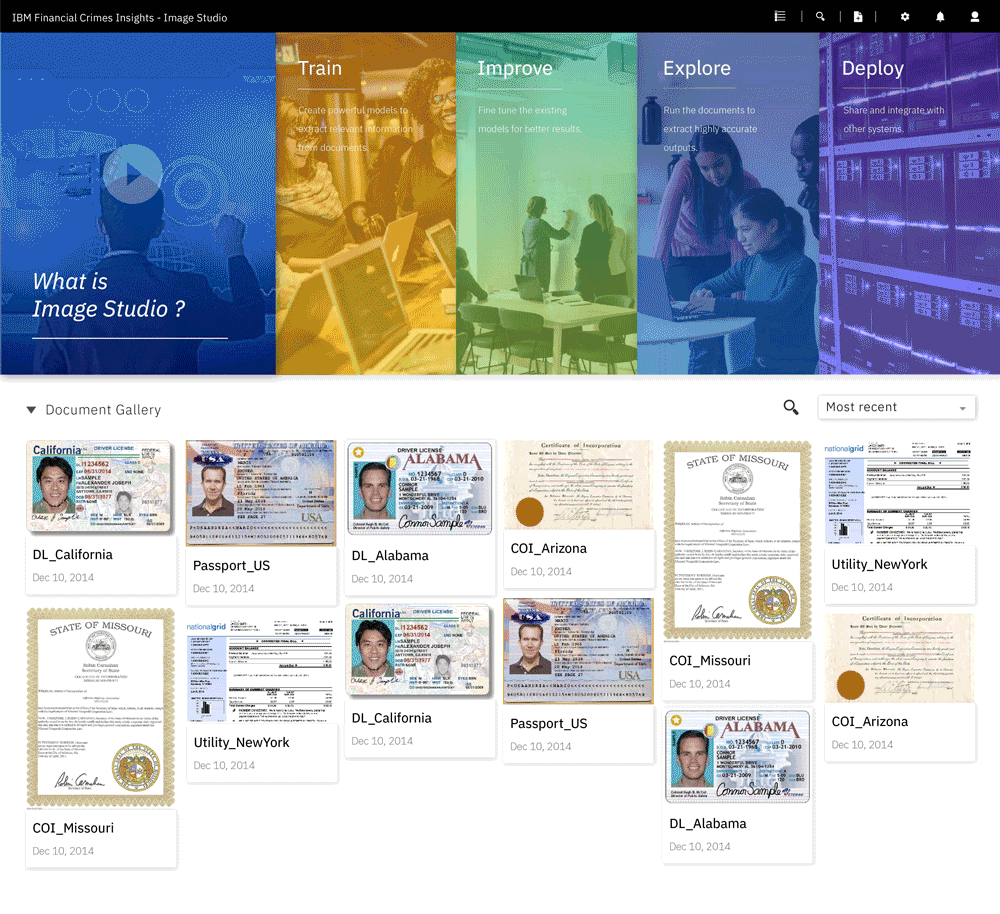Viewport: 1000px width, 914px height.
Task: Click the app title "IBM Financial Crimes Insights"
Action: tap(120, 17)
